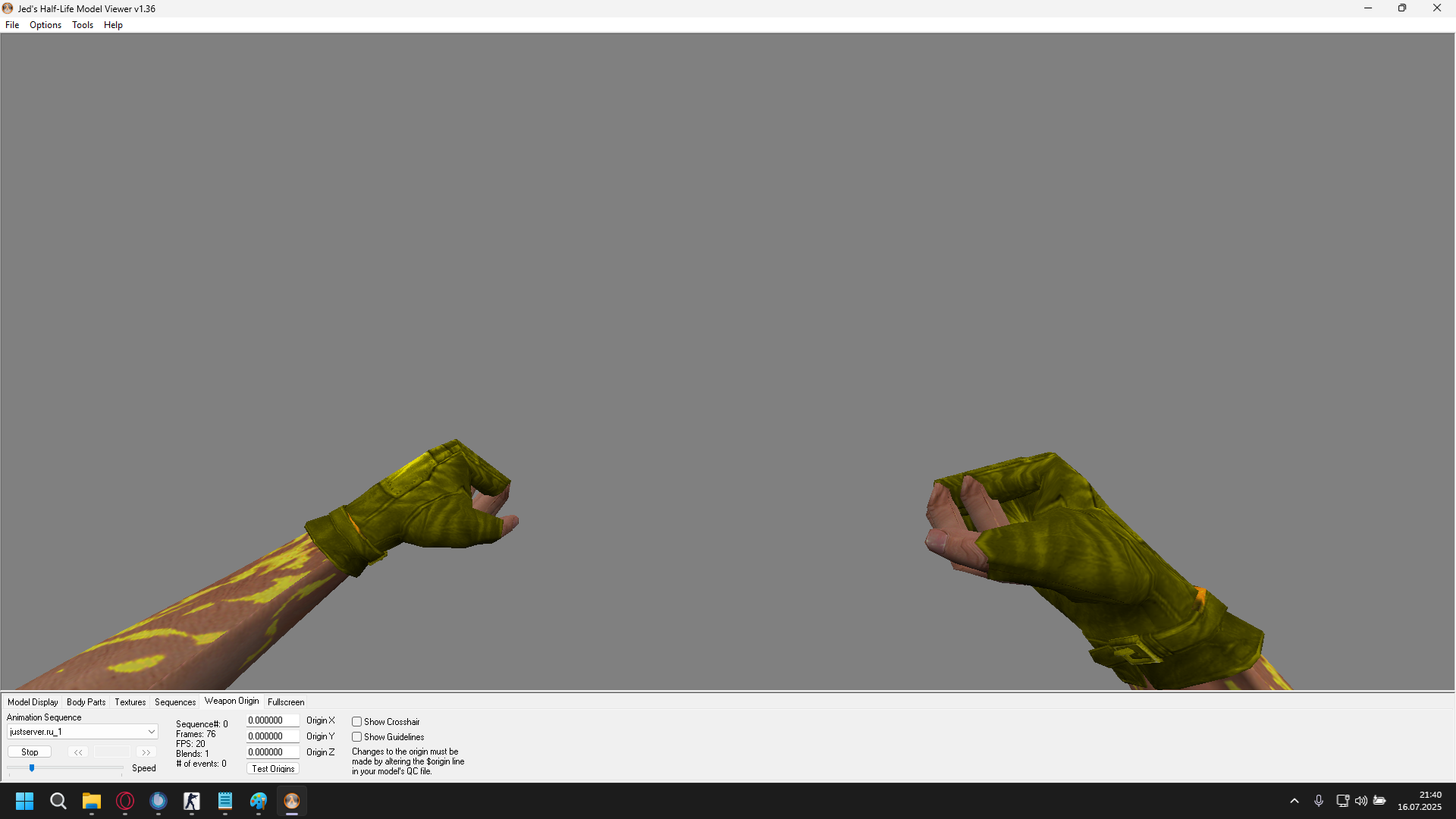
Task: Open network status tray icon
Action: tap(1342, 801)
